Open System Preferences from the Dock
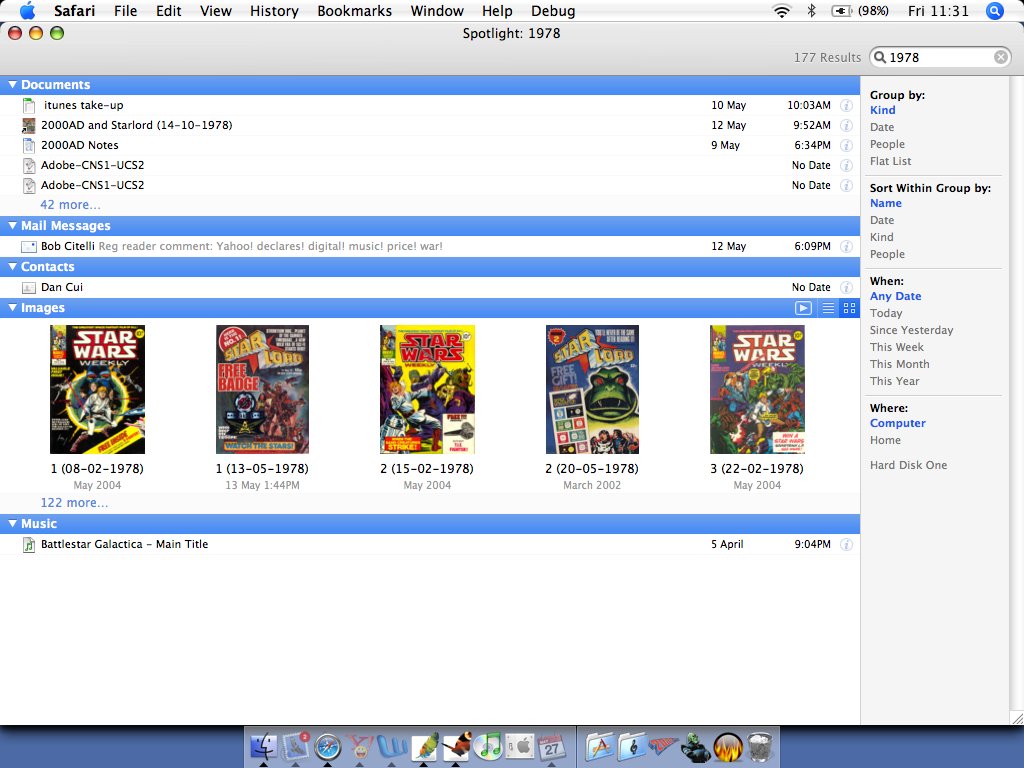 click(x=520, y=746)
